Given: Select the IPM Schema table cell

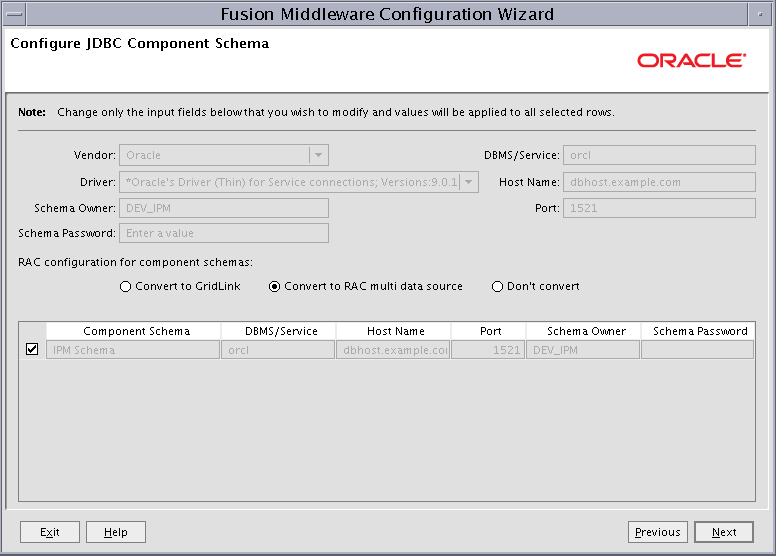Looking at the screenshot, I should coord(133,350).
